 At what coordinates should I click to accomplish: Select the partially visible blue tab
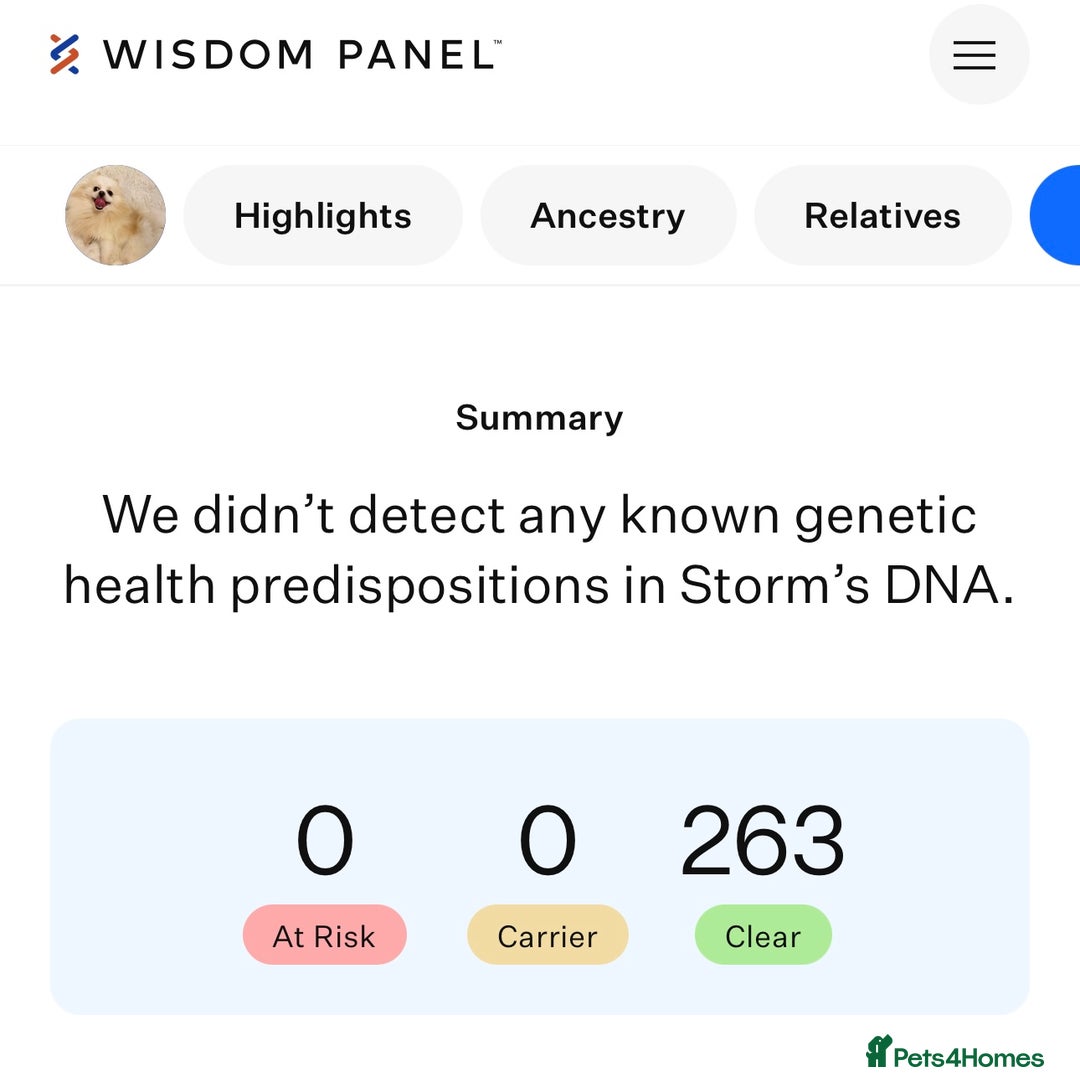pos(1056,215)
